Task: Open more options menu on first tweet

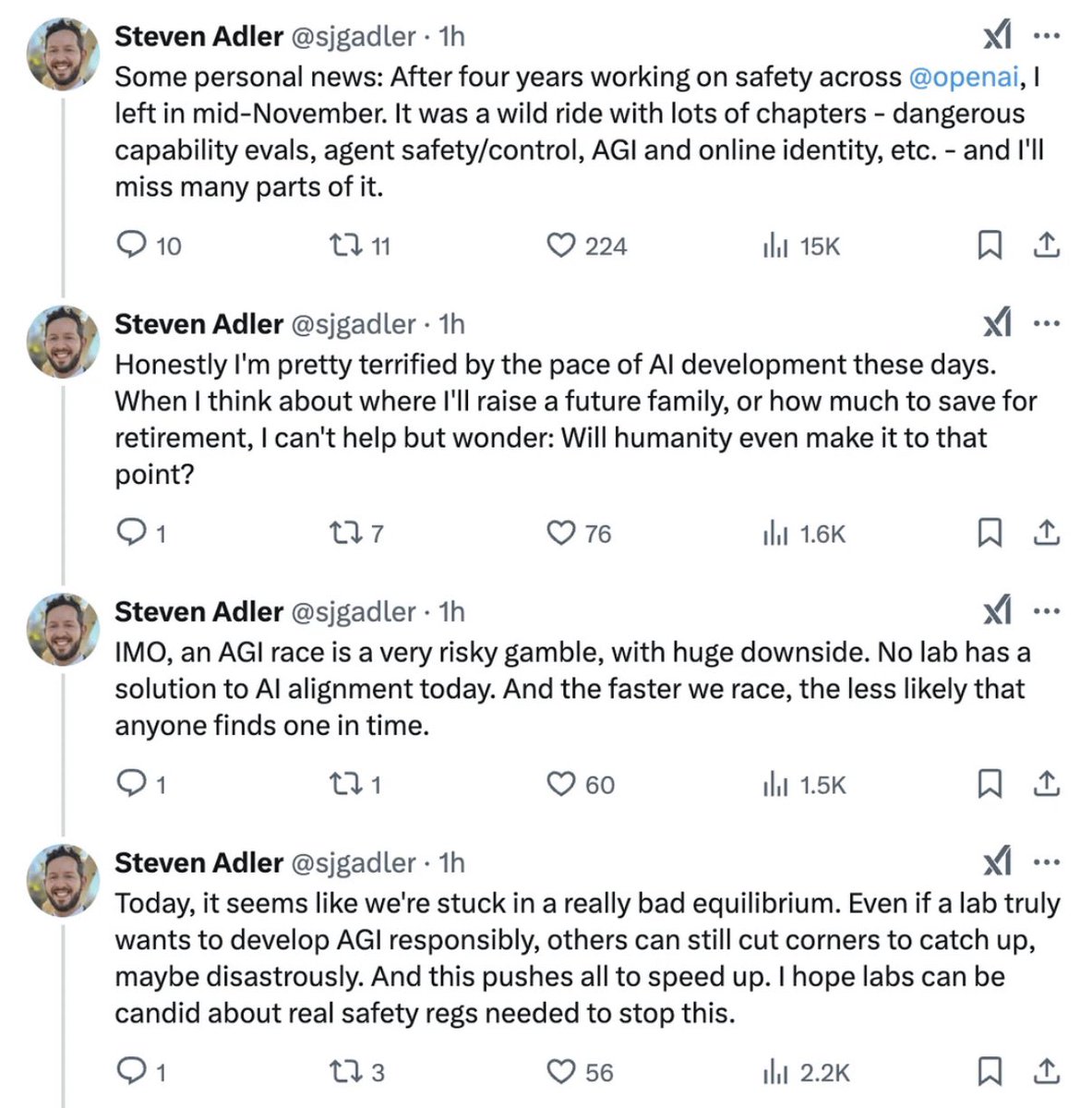Action: click(1047, 36)
